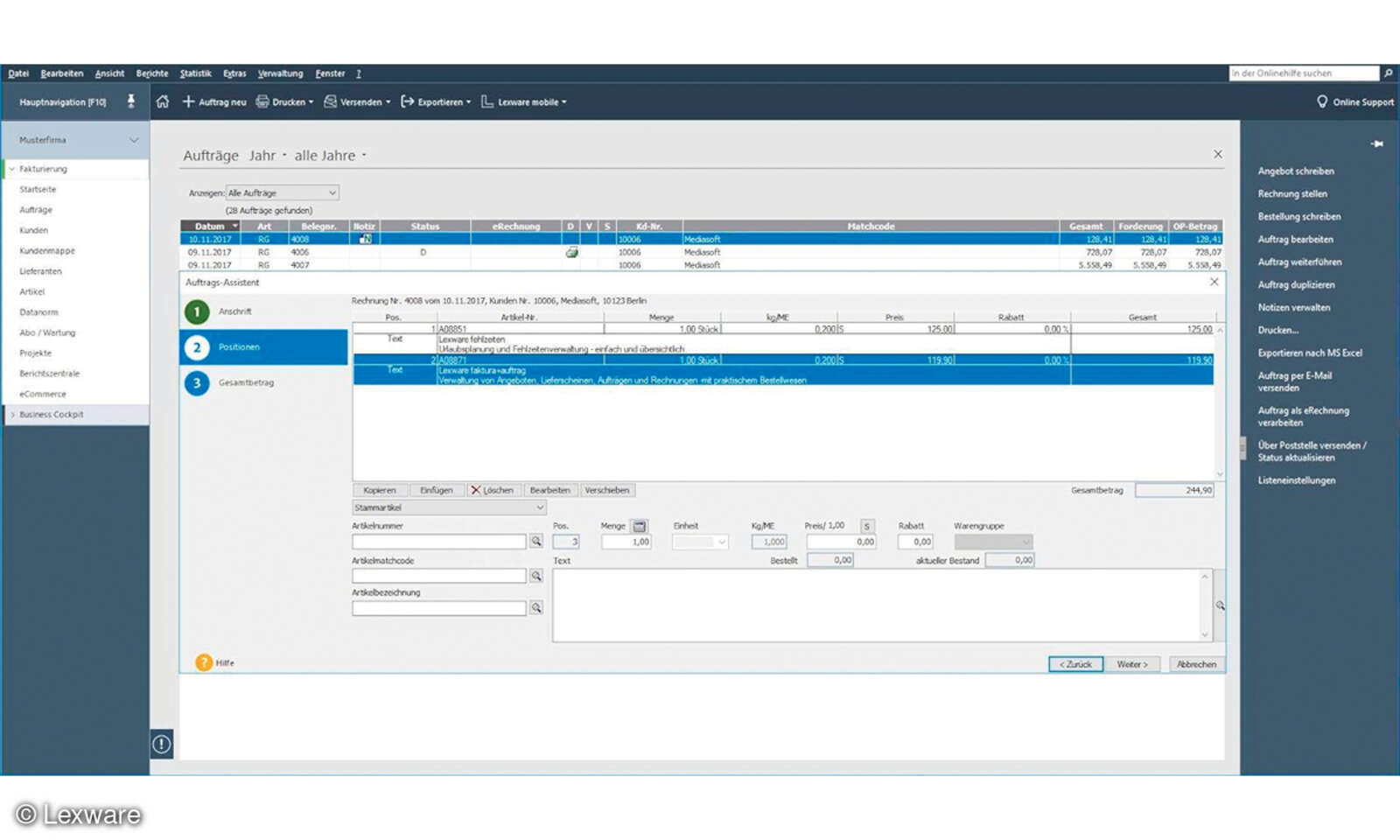The image size is (1400, 840).
Task: Unpin the Hauptnavigation panel with the pin icon
Action: tap(131, 101)
